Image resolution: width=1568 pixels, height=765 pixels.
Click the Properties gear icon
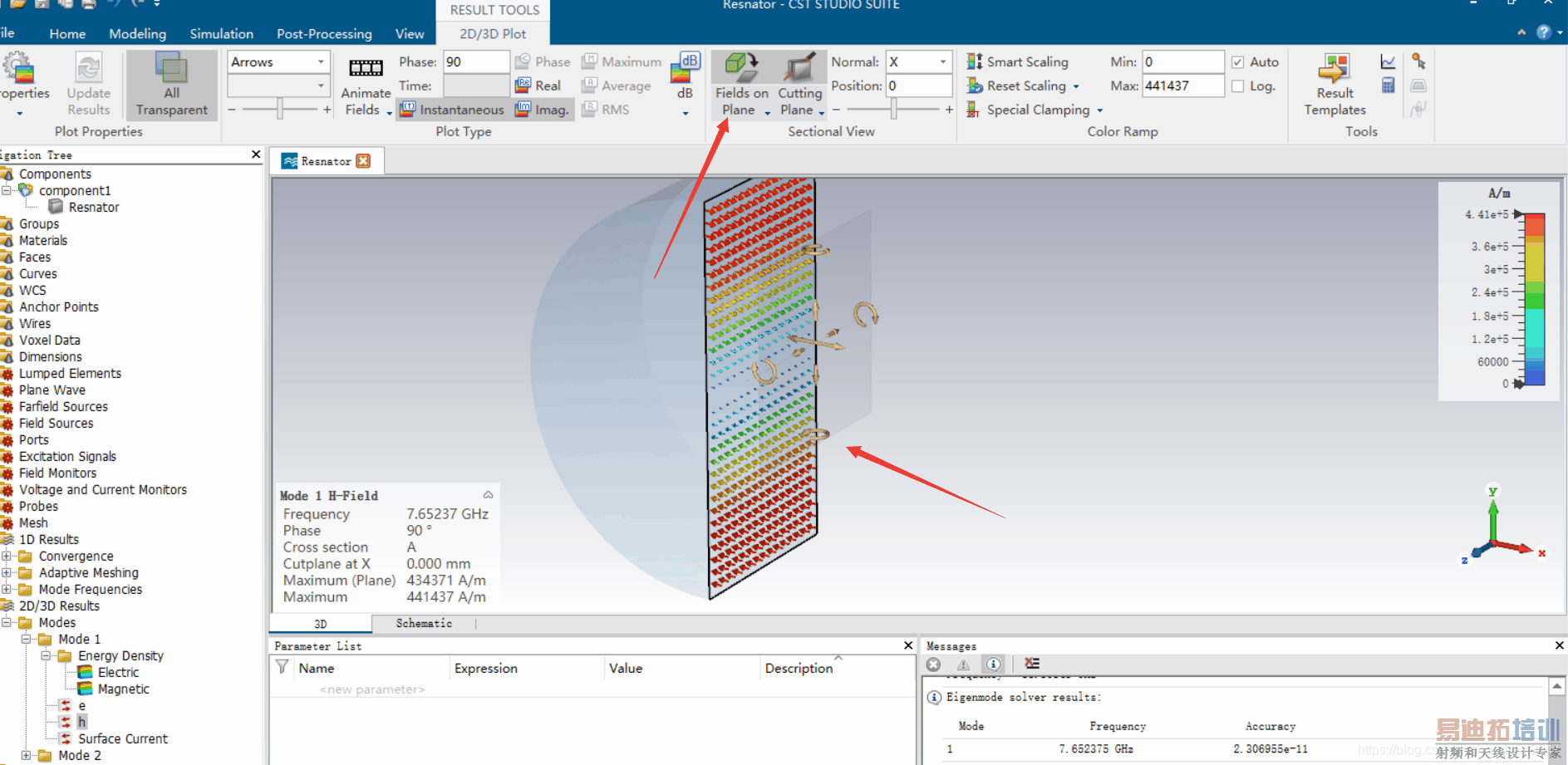(18, 68)
